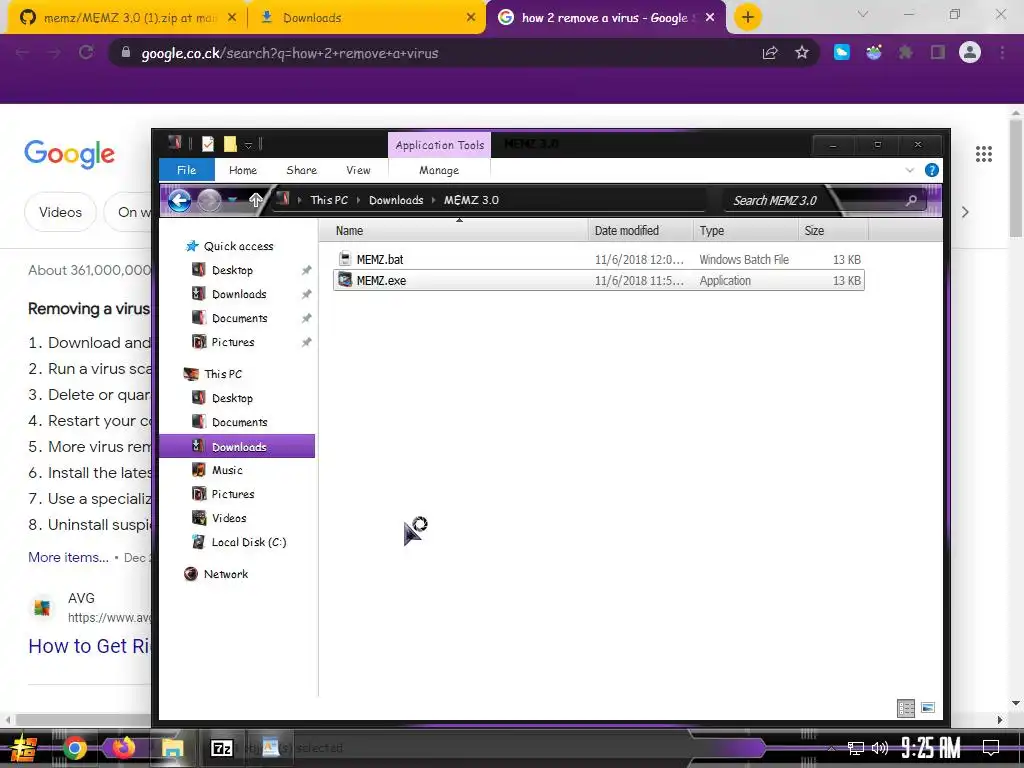Image resolution: width=1024 pixels, height=768 pixels.
Task: Click the Videos search filter chip
Action: tap(60, 212)
